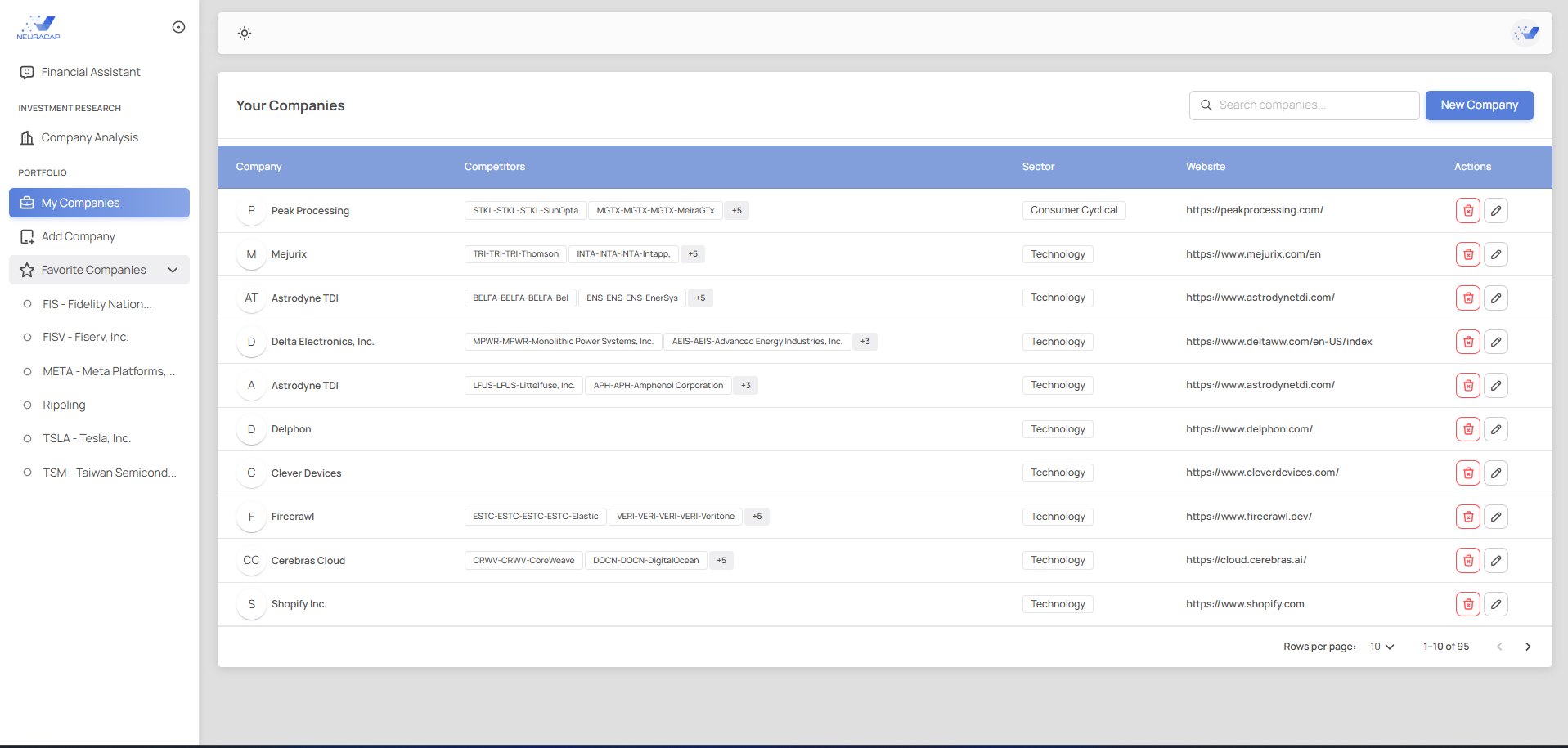Toggle light/dark theme with the sun icon
The width and height of the screenshot is (1568, 748).
[245, 34]
